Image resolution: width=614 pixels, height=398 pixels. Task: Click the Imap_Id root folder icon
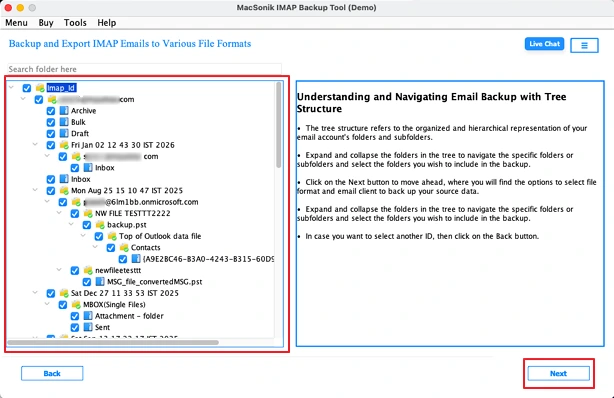coord(40,88)
